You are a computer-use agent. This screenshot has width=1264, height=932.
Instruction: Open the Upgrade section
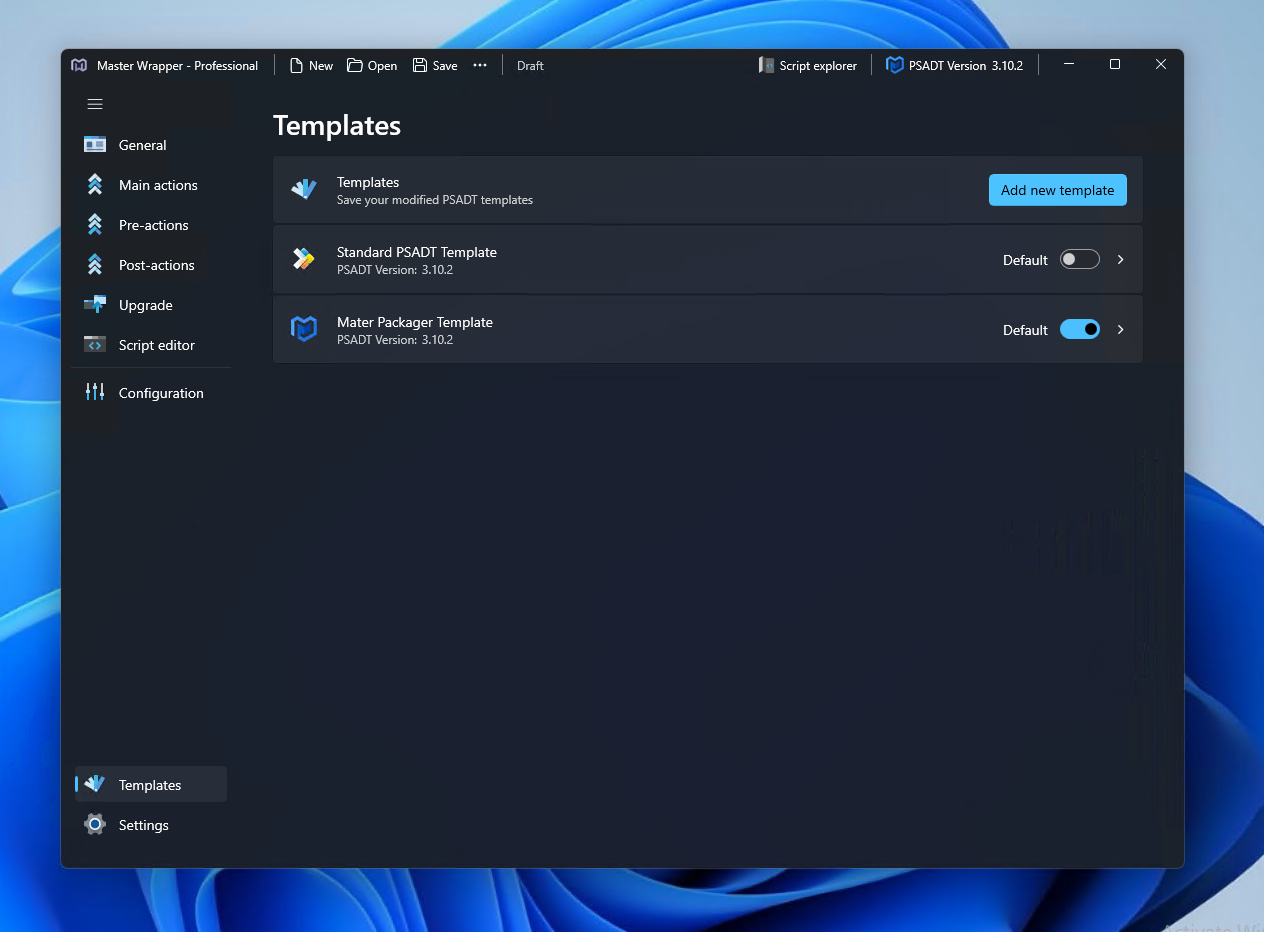(x=151, y=305)
